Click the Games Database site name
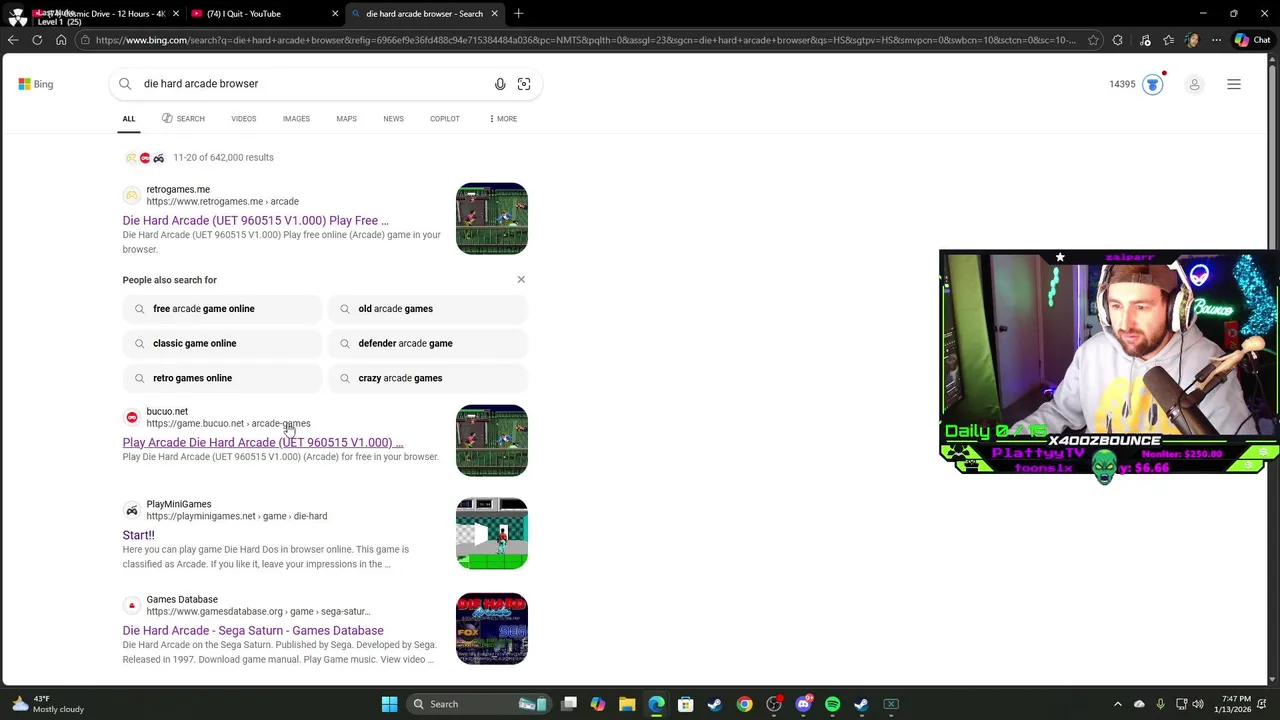This screenshot has width=1280, height=720. [x=182, y=599]
